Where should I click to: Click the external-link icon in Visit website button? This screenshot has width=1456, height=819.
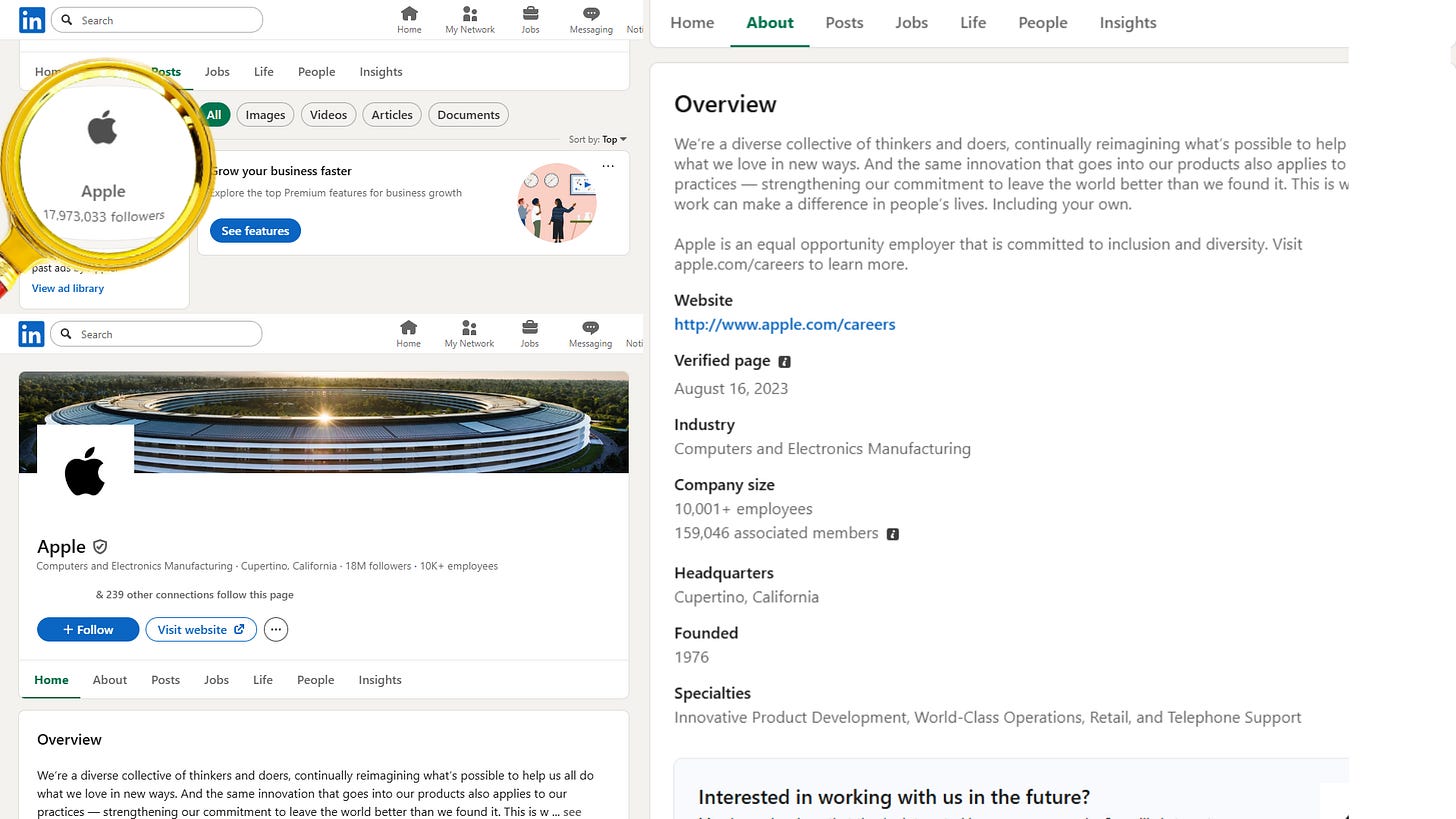239,630
